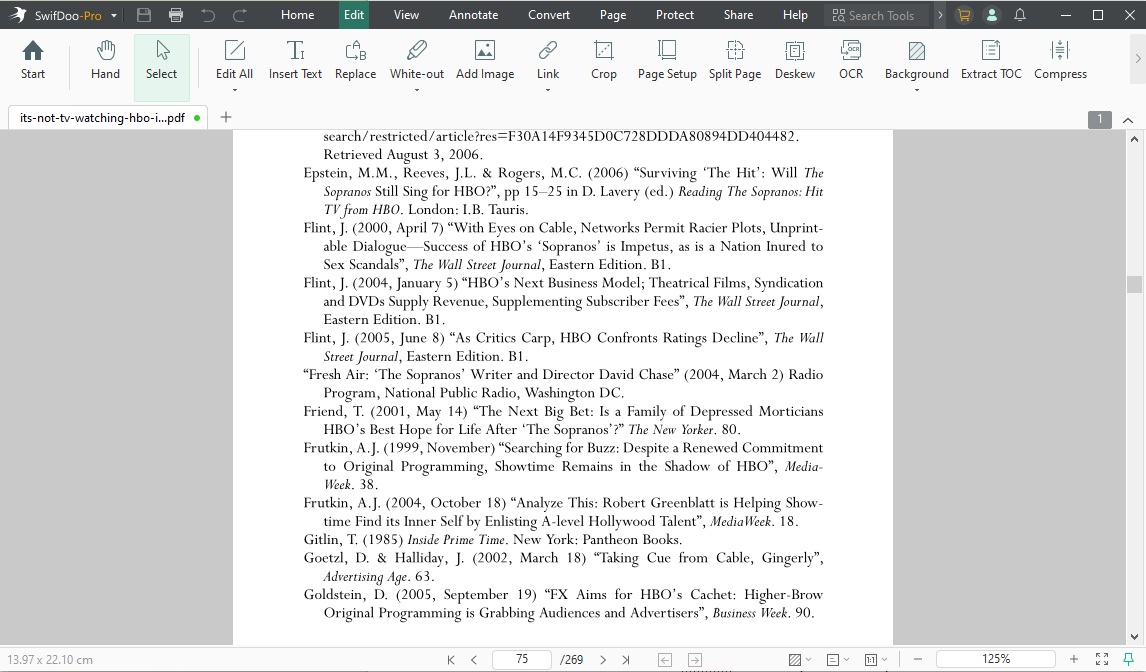Redo the last action
The width and height of the screenshot is (1146, 672).
coord(239,15)
